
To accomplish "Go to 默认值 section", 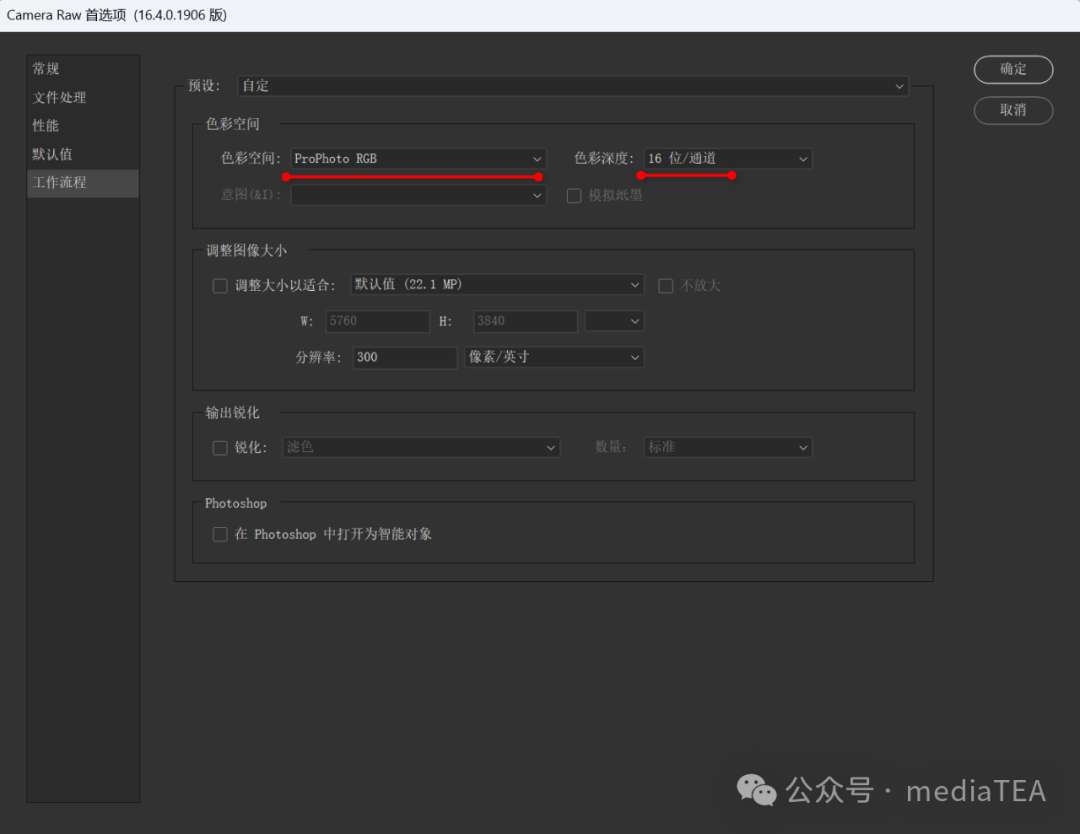I will [83, 154].
